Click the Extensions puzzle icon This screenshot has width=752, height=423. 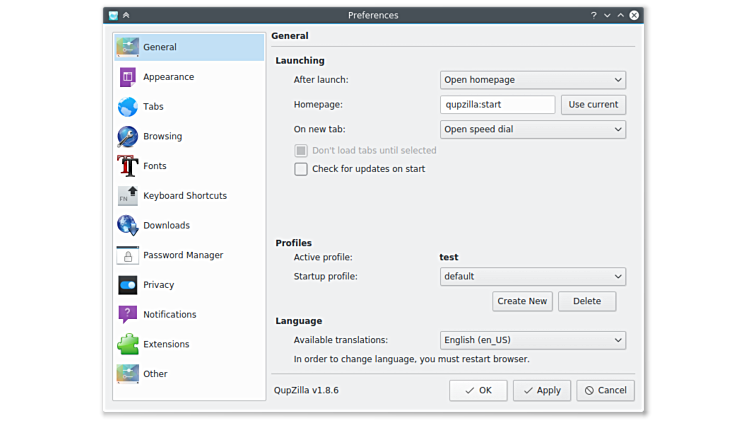(x=127, y=344)
